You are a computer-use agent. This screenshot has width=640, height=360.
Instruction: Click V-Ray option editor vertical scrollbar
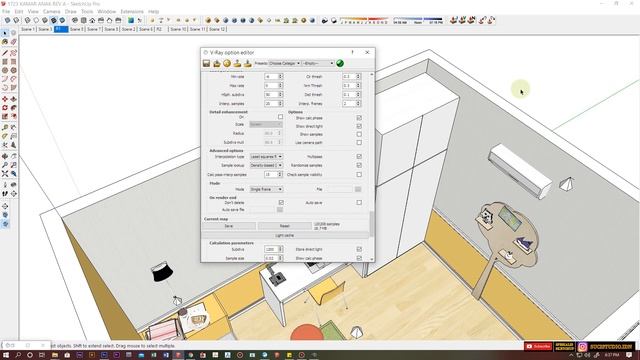(371, 224)
